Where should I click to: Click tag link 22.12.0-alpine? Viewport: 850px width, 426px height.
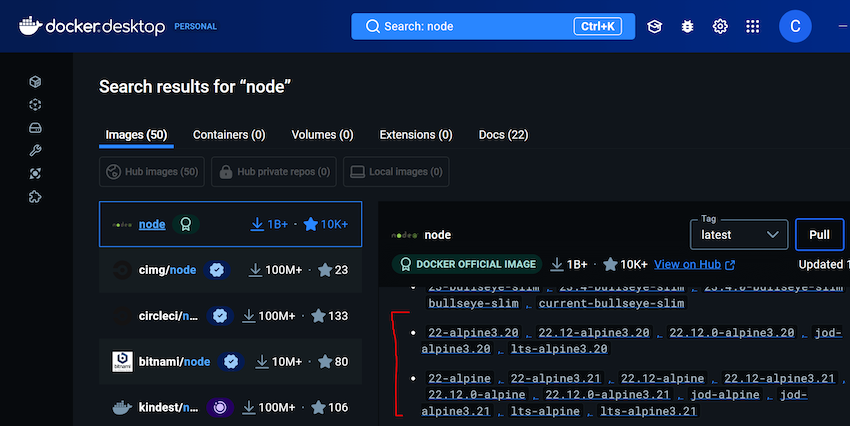click(476, 395)
